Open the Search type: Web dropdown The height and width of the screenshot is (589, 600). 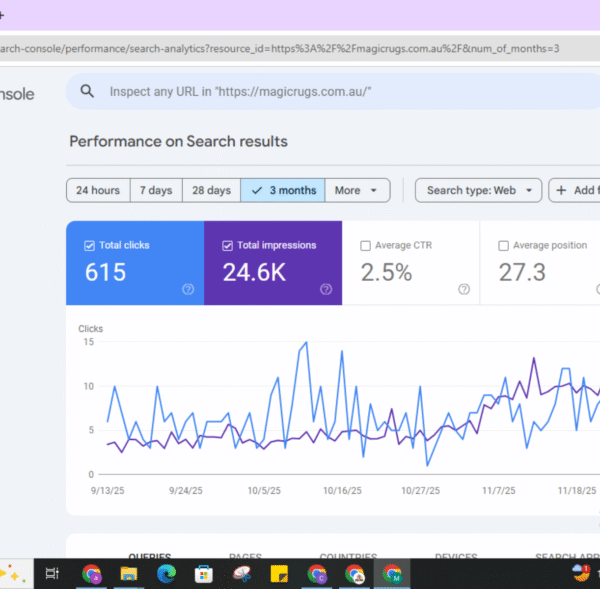click(478, 190)
